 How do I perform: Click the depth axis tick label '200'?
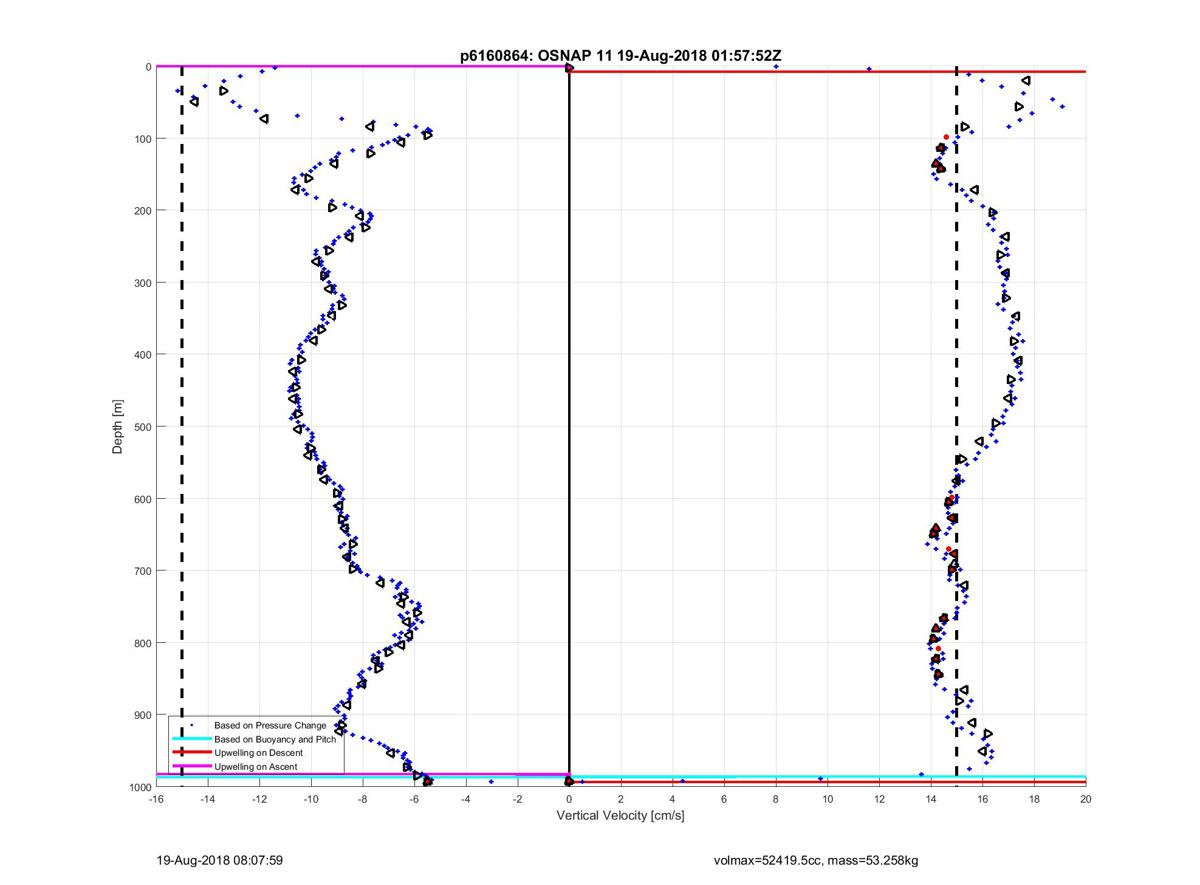click(141, 211)
